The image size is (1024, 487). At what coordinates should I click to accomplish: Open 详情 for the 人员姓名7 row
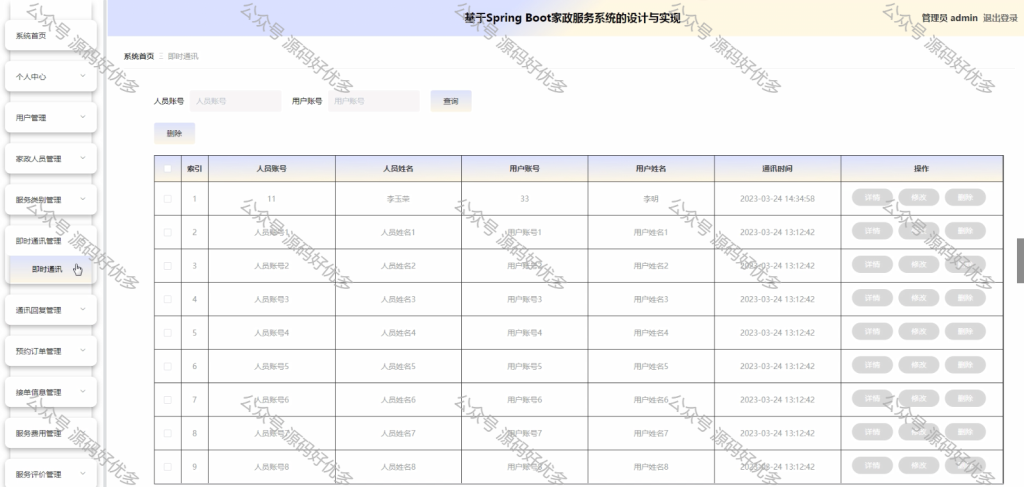872,432
